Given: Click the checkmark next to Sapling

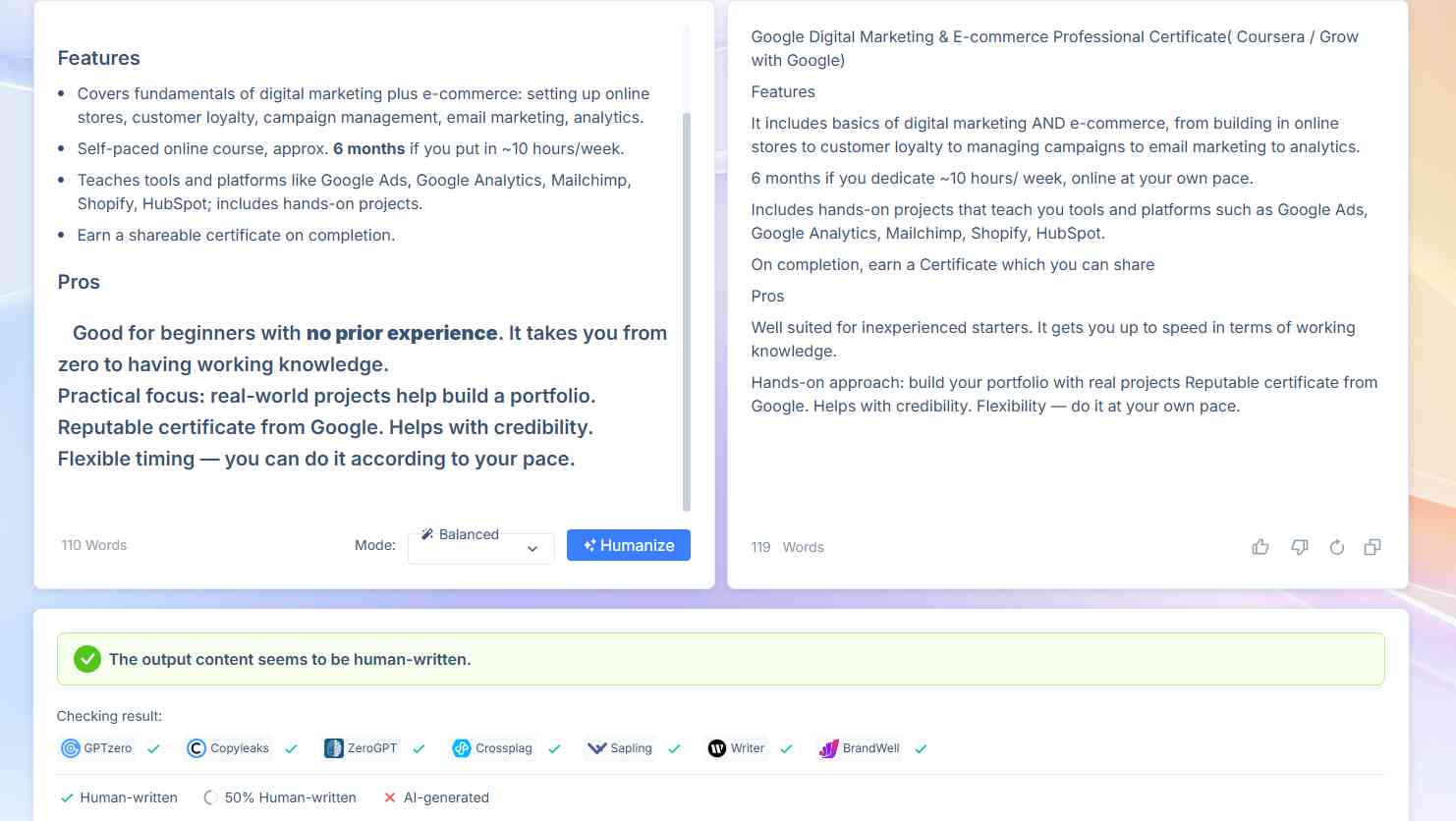Looking at the screenshot, I should [675, 748].
